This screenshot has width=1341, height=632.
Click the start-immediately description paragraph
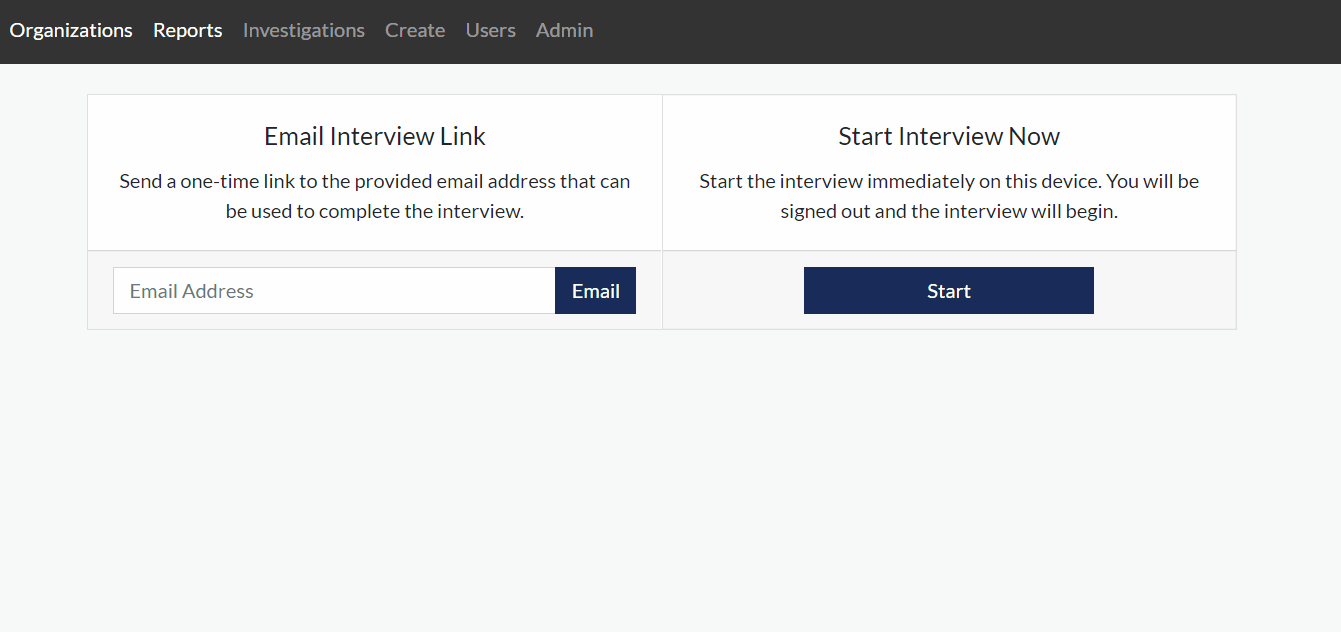(x=949, y=196)
